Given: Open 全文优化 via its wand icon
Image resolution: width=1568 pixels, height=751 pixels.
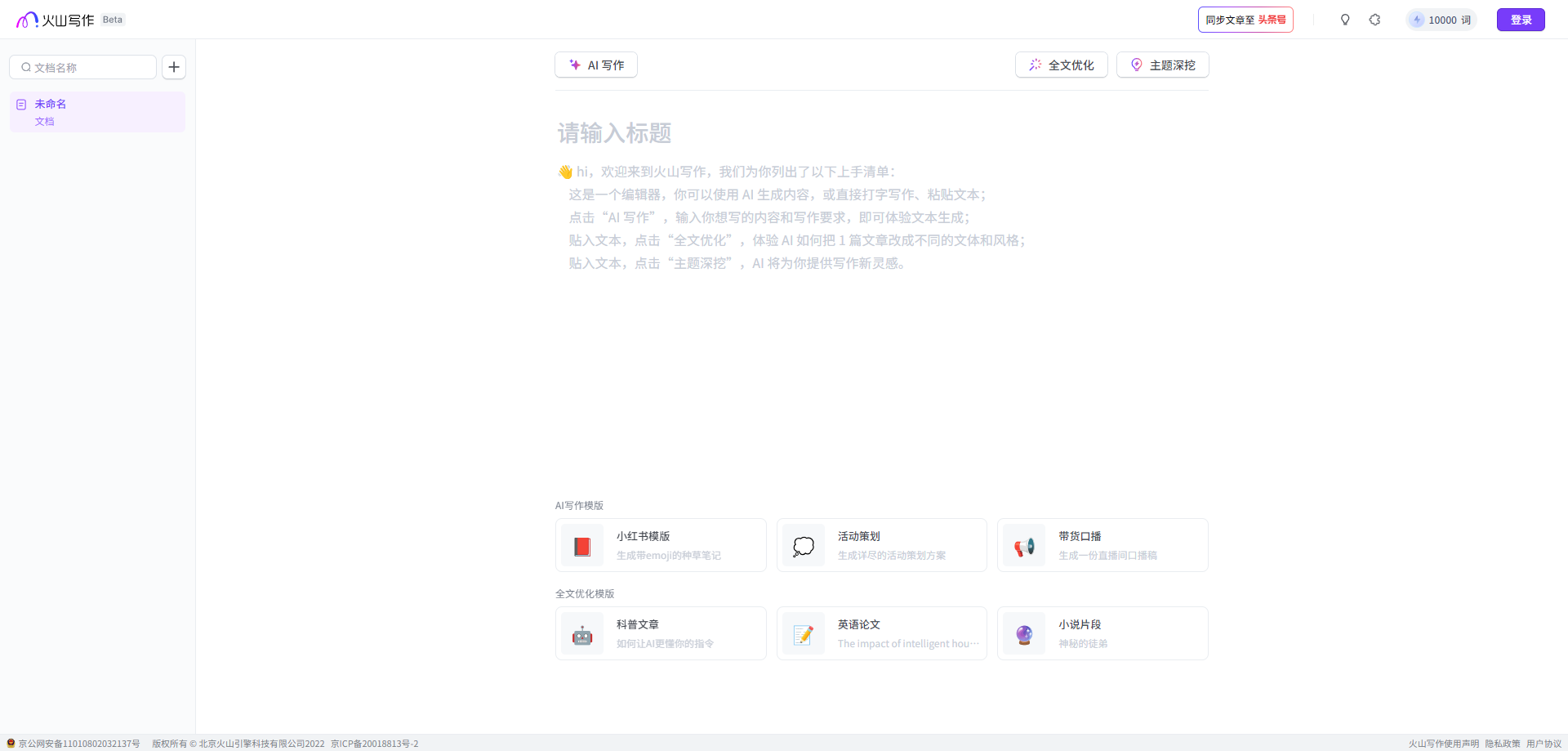Looking at the screenshot, I should click(x=1035, y=65).
